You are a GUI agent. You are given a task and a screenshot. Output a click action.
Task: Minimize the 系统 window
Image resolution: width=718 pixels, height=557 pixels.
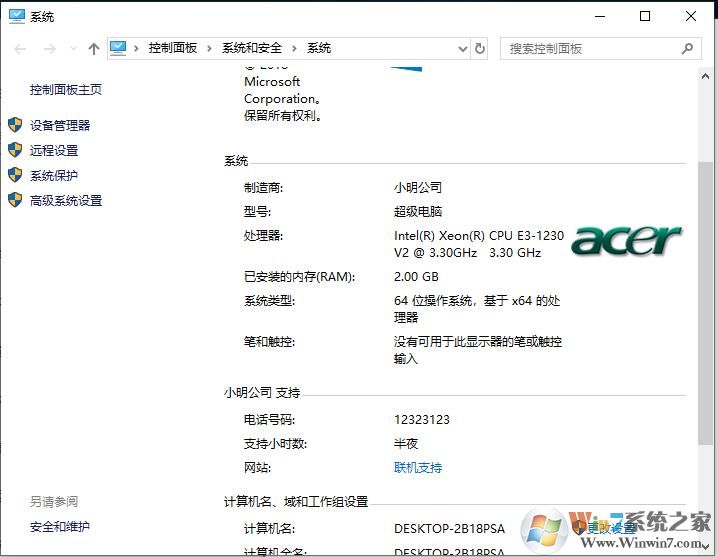tap(600, 16)
